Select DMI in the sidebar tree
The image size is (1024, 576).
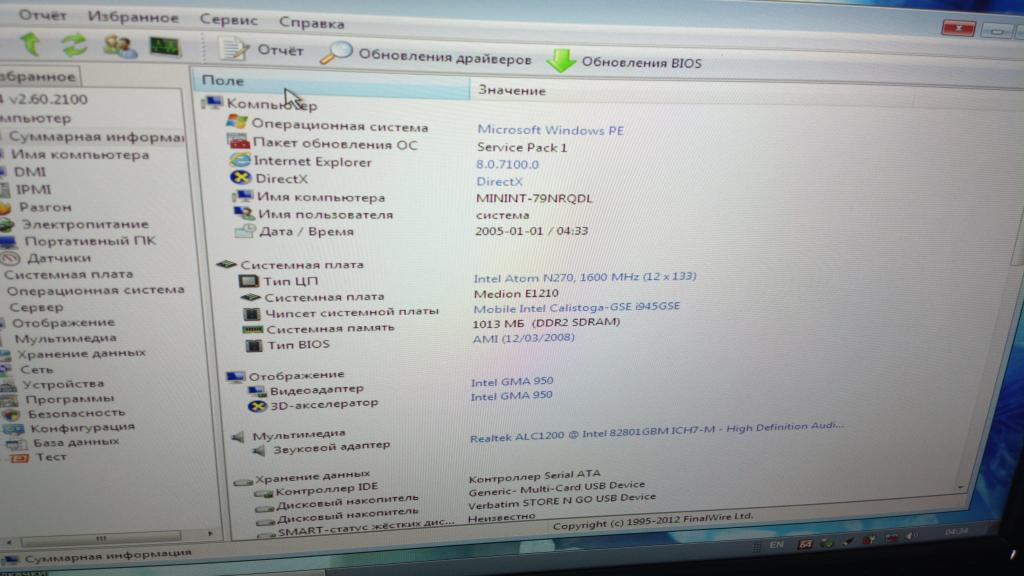click(29, 172)
